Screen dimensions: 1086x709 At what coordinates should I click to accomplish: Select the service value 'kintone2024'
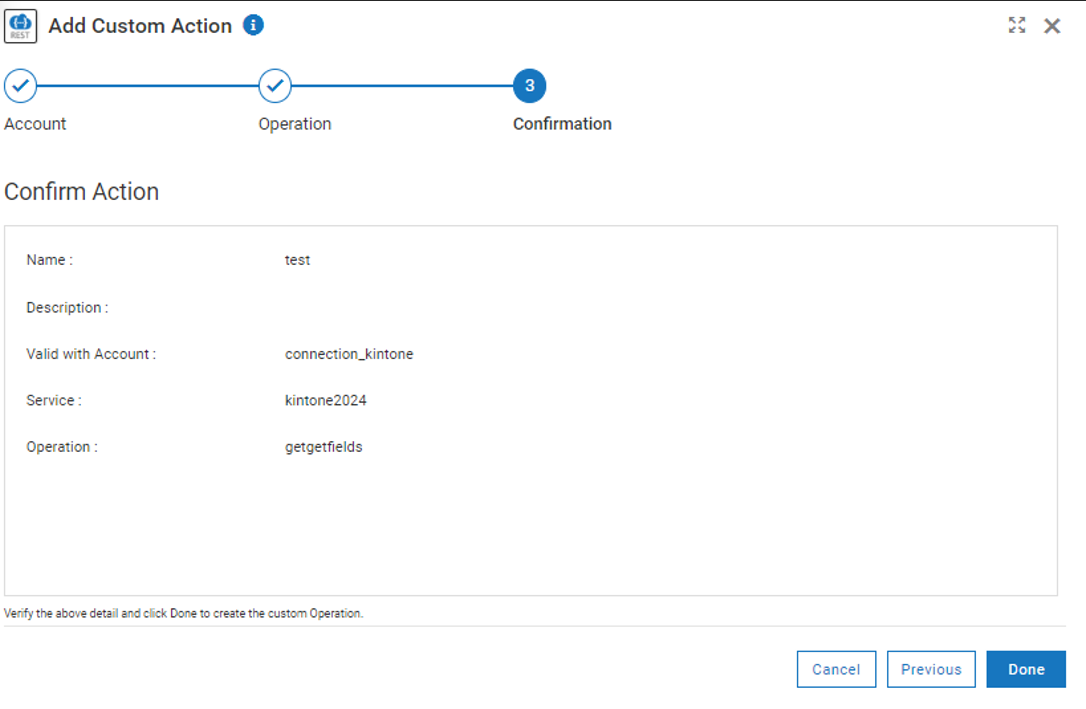(326, 401)
